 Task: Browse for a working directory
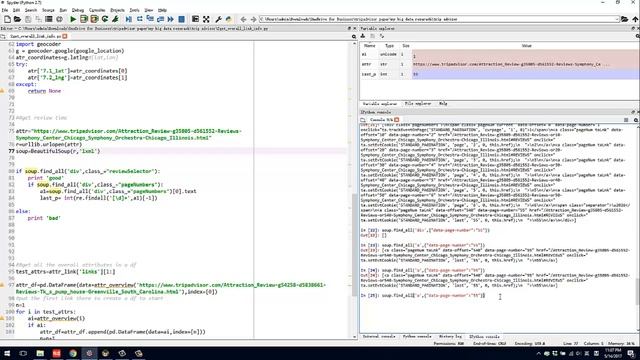(x=624, y=19)
